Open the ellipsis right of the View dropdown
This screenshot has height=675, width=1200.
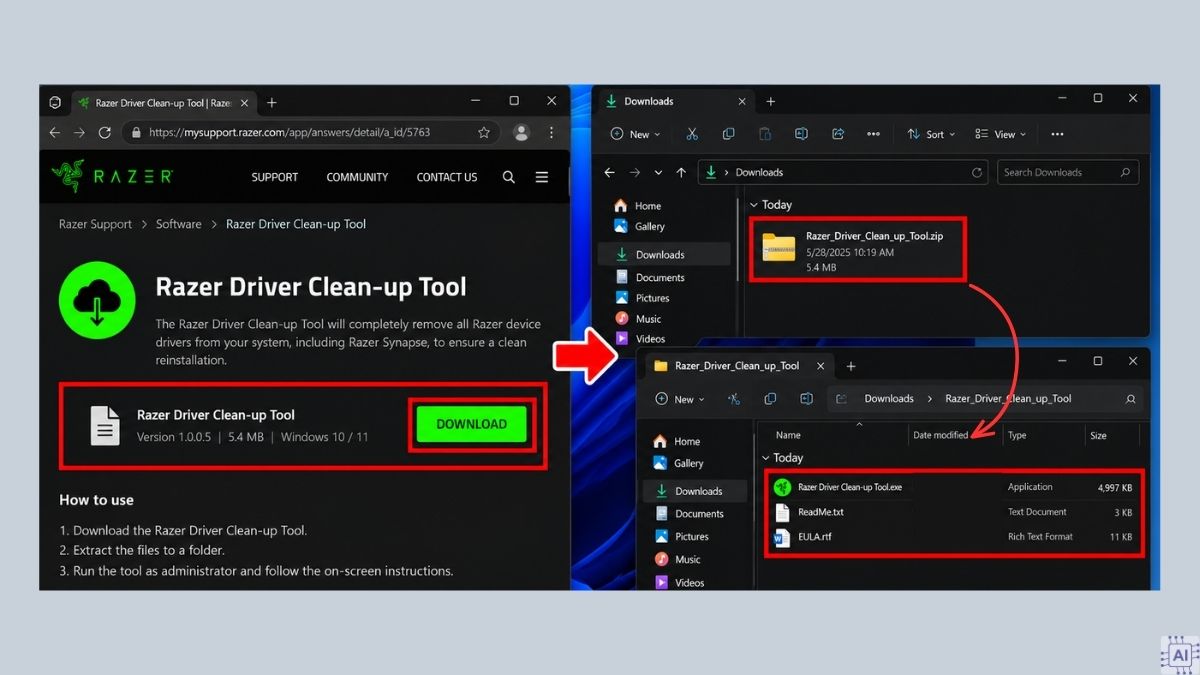click(1057, 134)
